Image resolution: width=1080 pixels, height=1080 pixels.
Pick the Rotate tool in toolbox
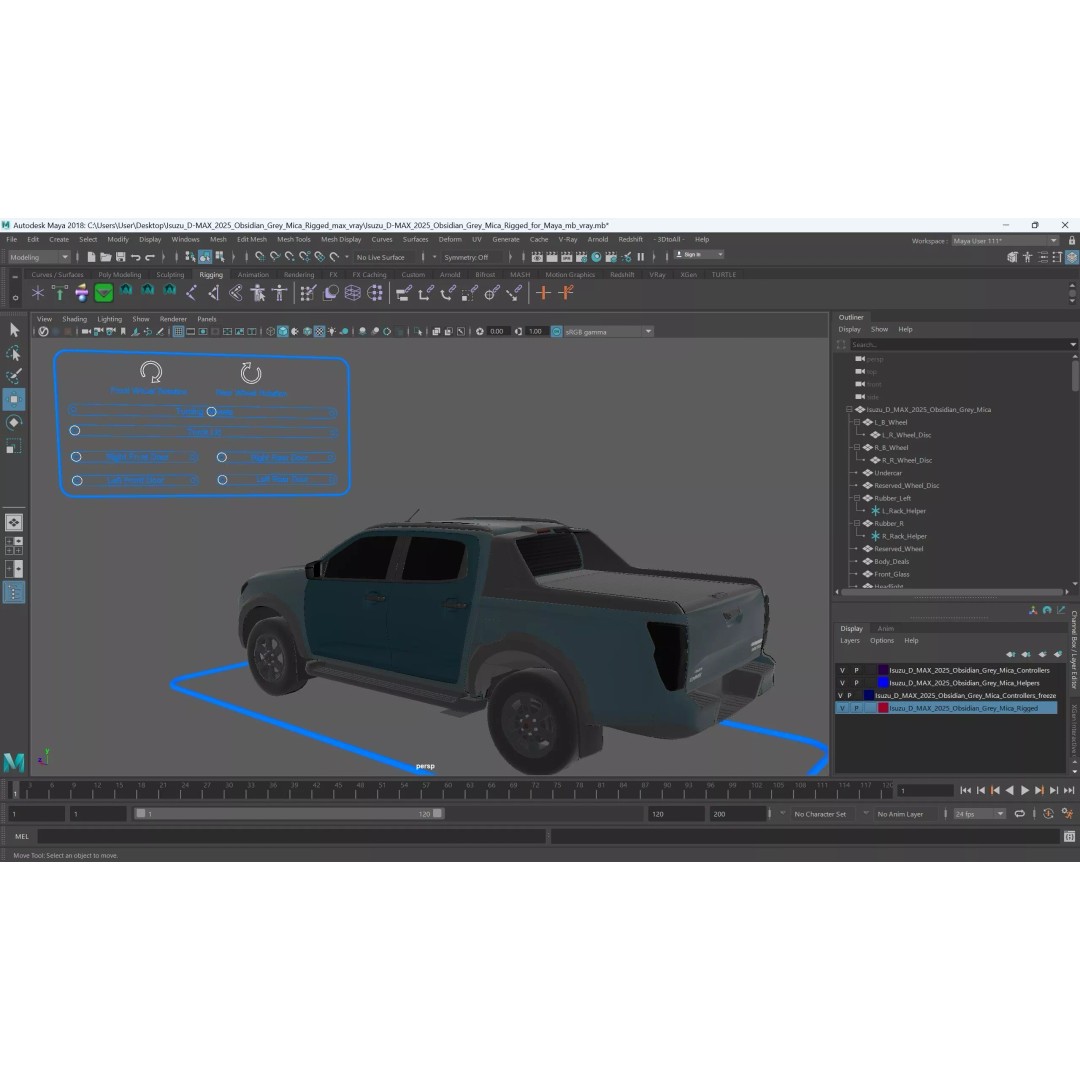[x=14, y=423]
